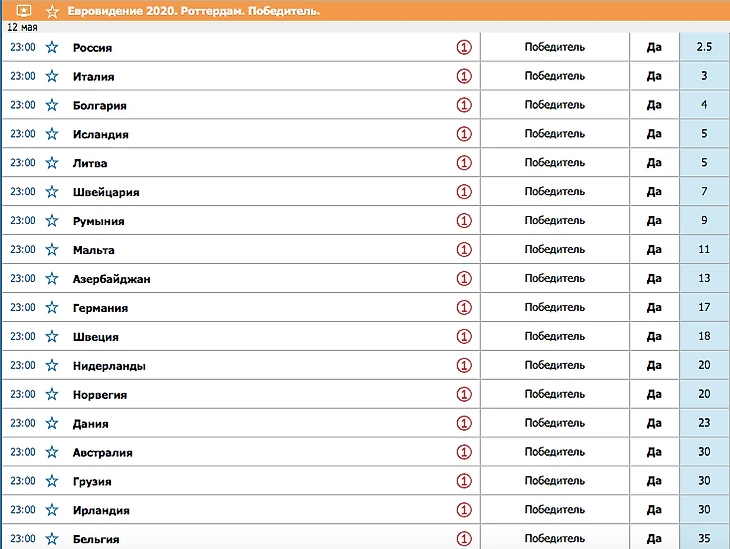The image size is (730, 549).
Task: Open the Россия event name
Action: coord(92,47)
